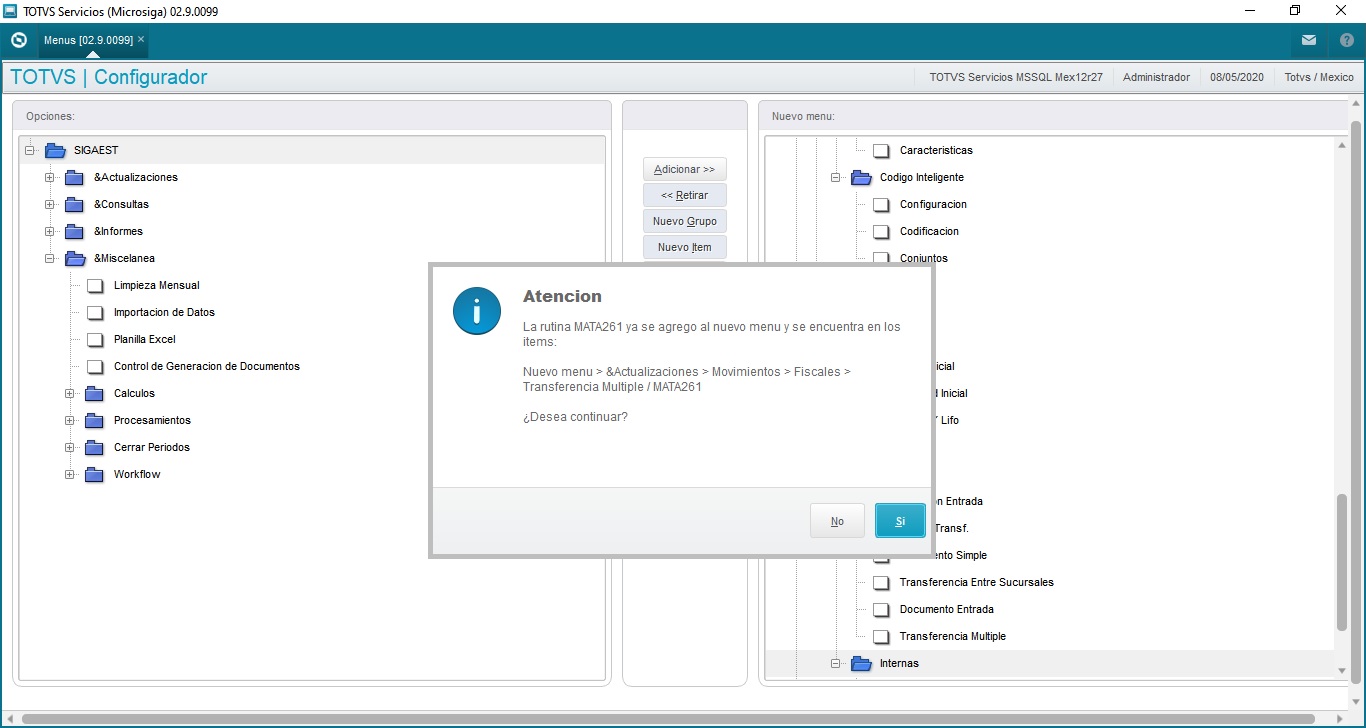Expand the &Consultas node
The image size is (1366, 728).
(x=49, y=204)
